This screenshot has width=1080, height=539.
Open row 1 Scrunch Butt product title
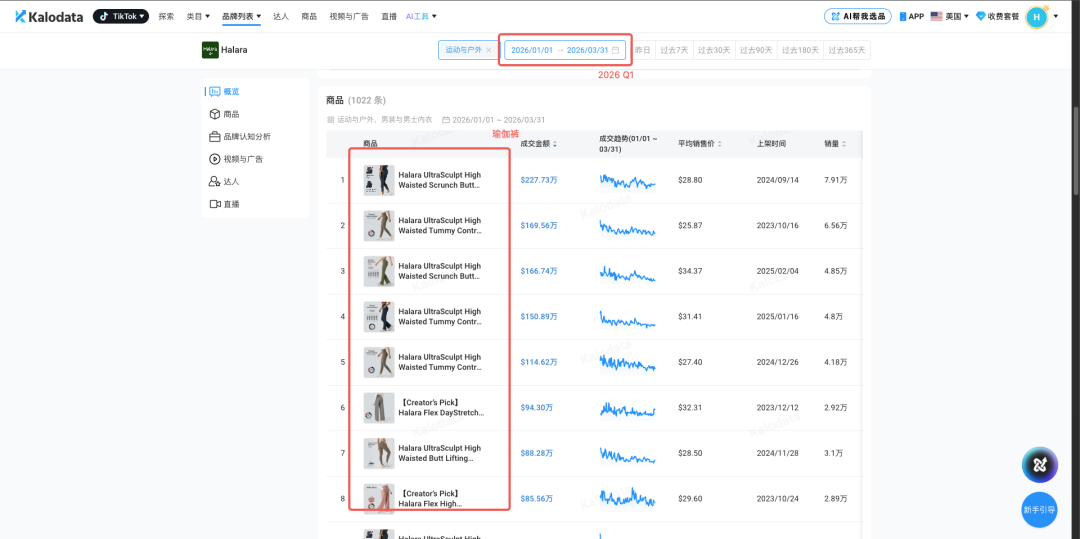coord(439,180)
